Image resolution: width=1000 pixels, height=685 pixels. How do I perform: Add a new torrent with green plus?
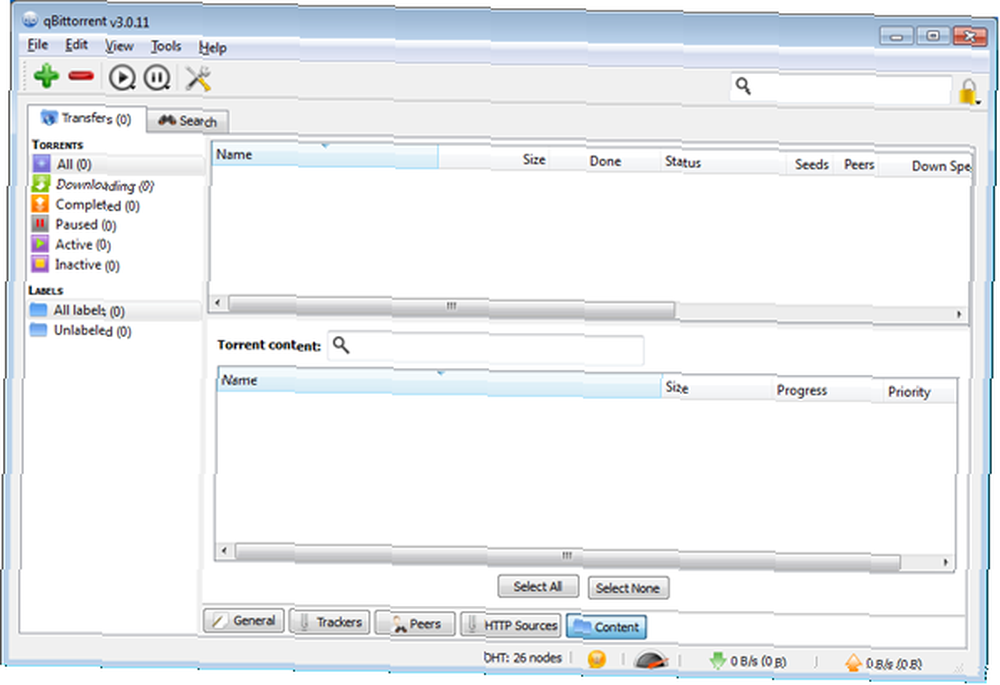(x=46, y=76)
